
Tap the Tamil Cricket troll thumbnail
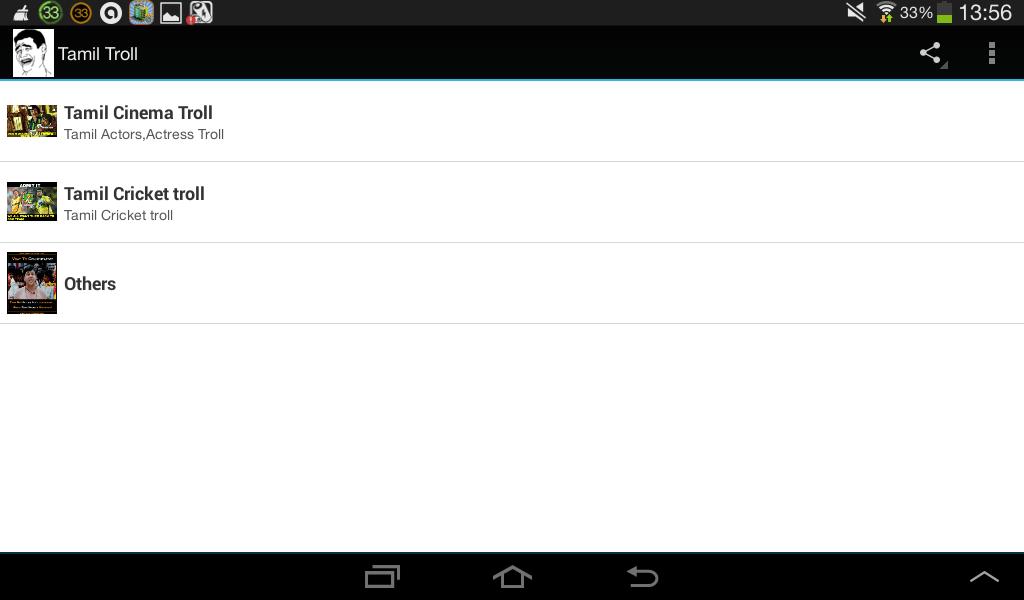click(32, 202)
